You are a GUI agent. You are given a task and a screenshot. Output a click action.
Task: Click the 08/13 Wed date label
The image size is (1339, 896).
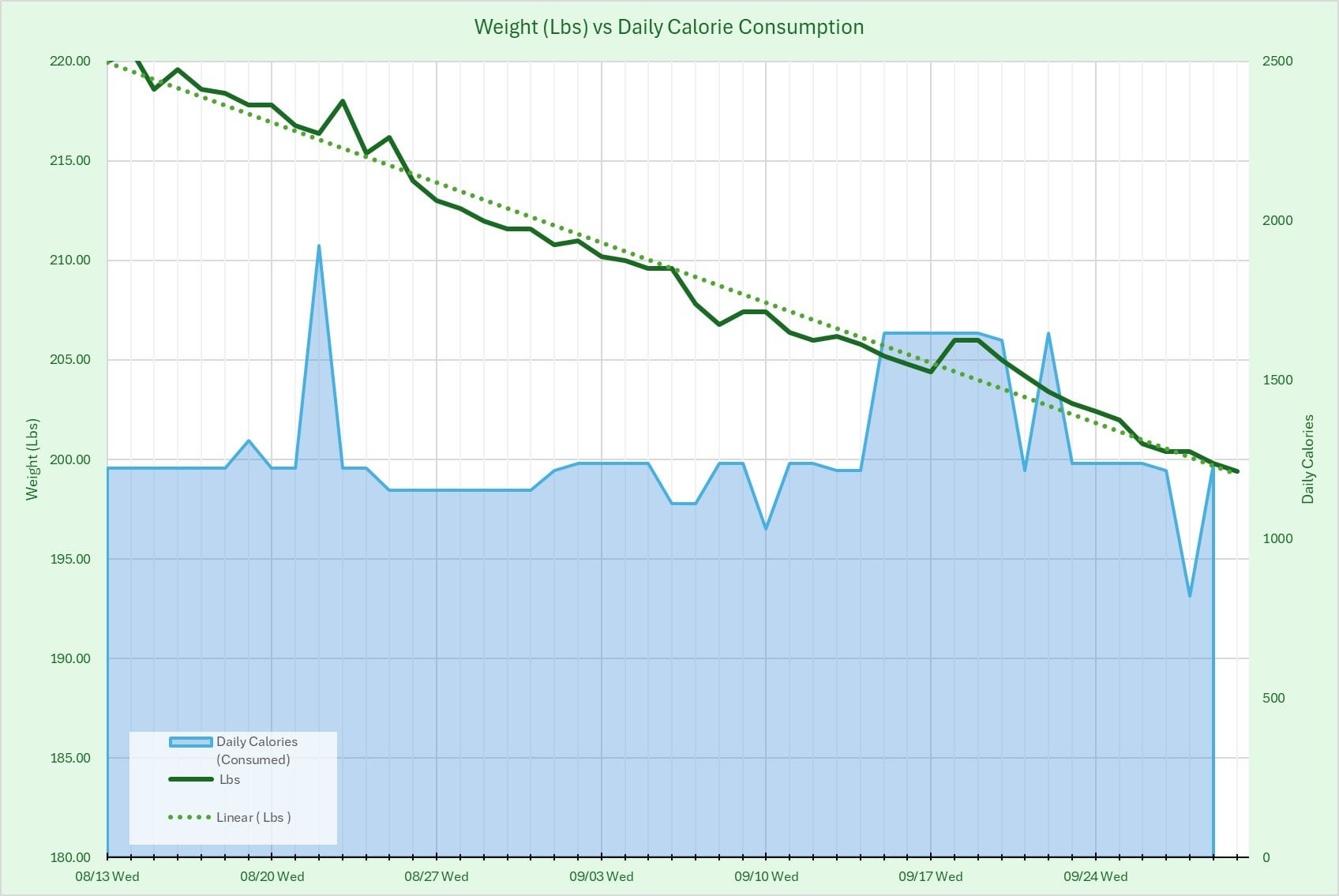tap(107, 876)
